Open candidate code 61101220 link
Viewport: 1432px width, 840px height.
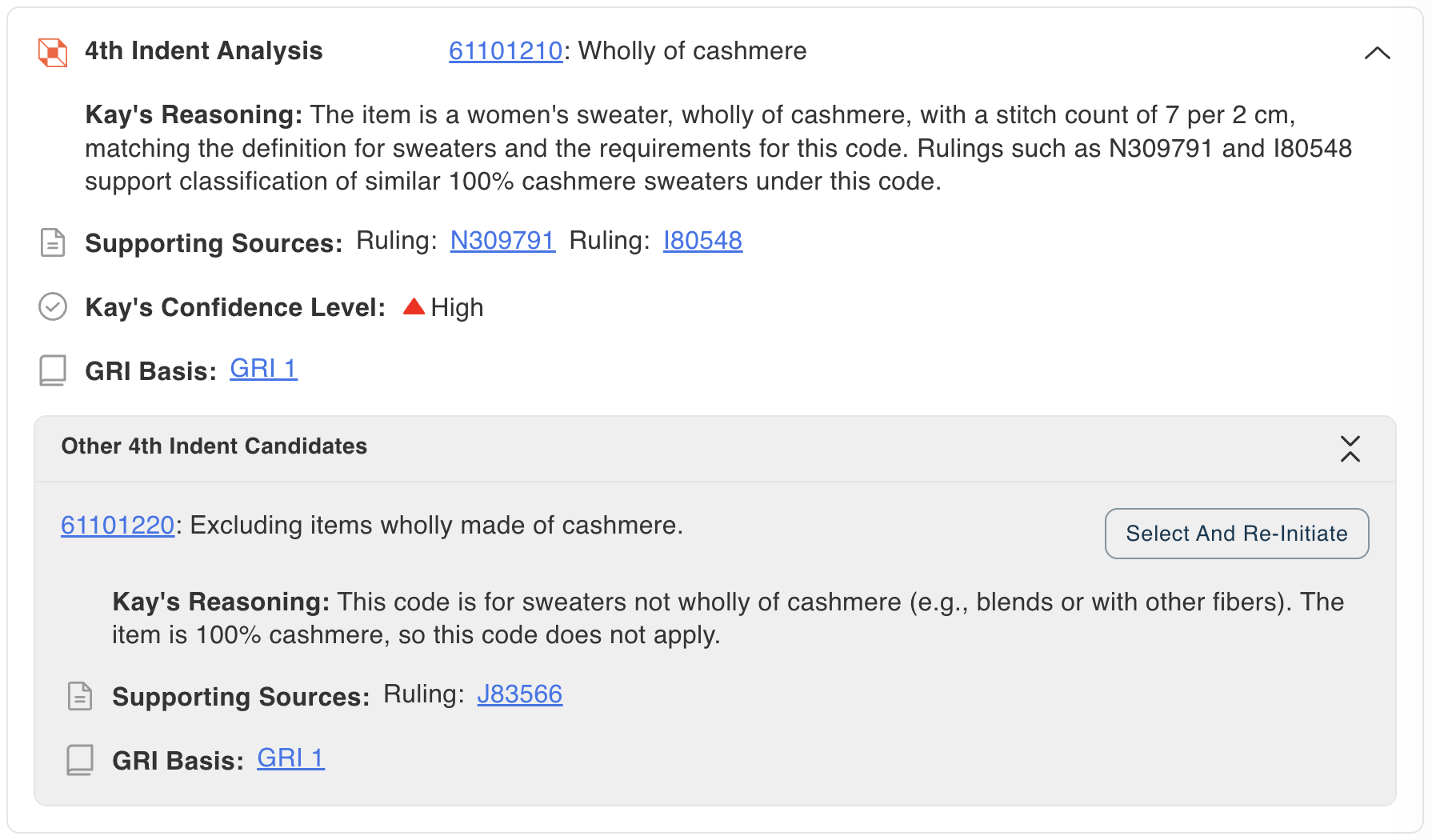118,526
